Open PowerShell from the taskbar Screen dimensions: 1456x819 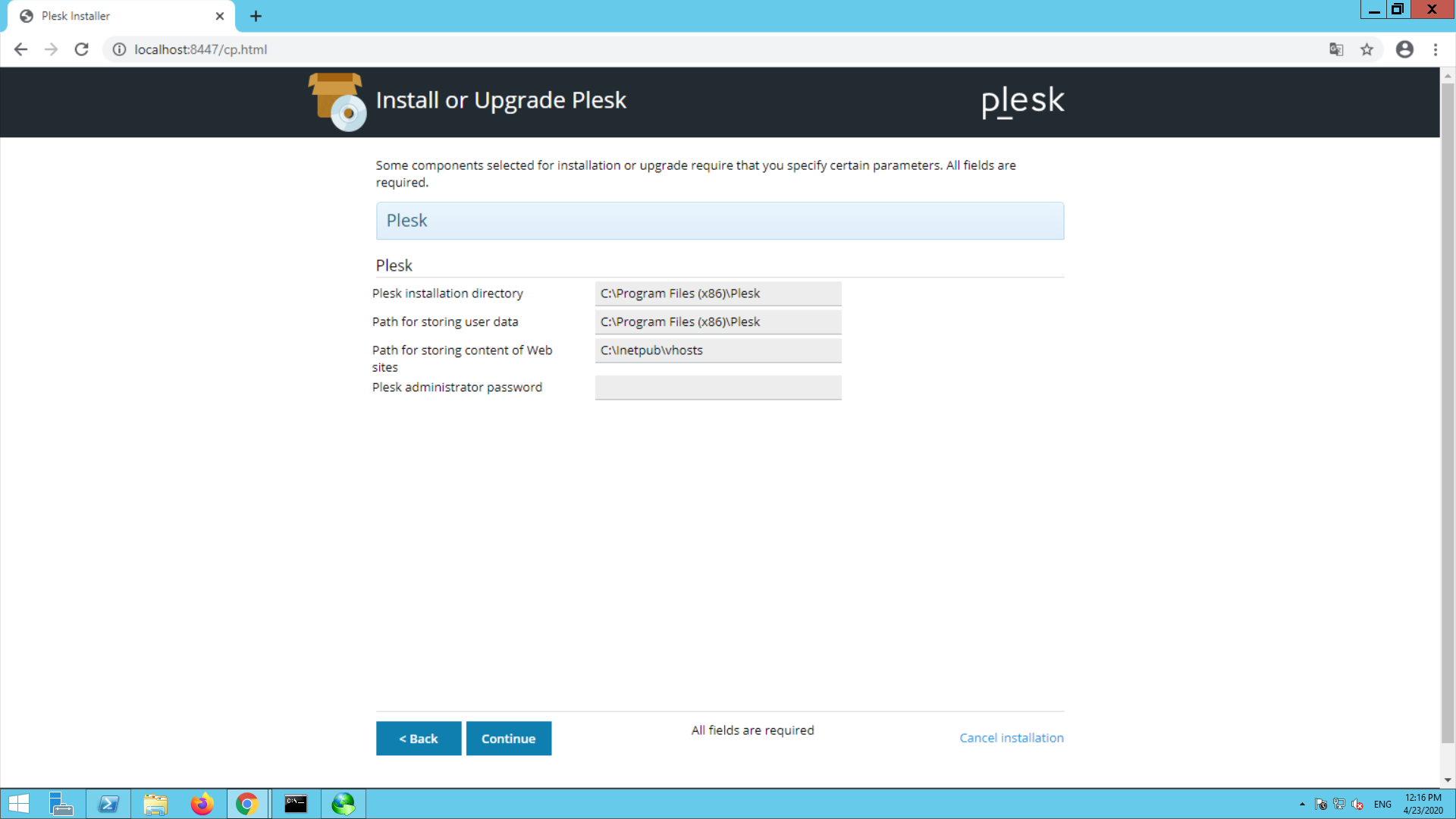point(108,804)
